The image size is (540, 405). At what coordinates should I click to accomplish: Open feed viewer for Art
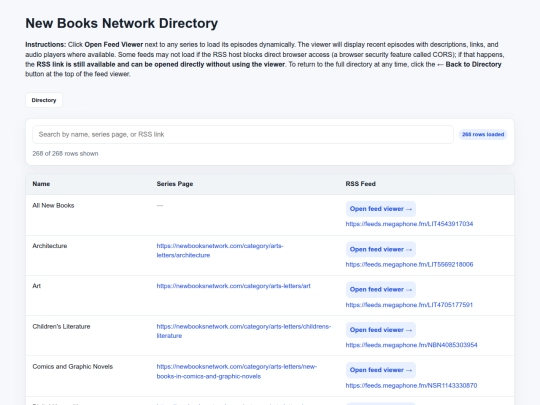[381, 290]
